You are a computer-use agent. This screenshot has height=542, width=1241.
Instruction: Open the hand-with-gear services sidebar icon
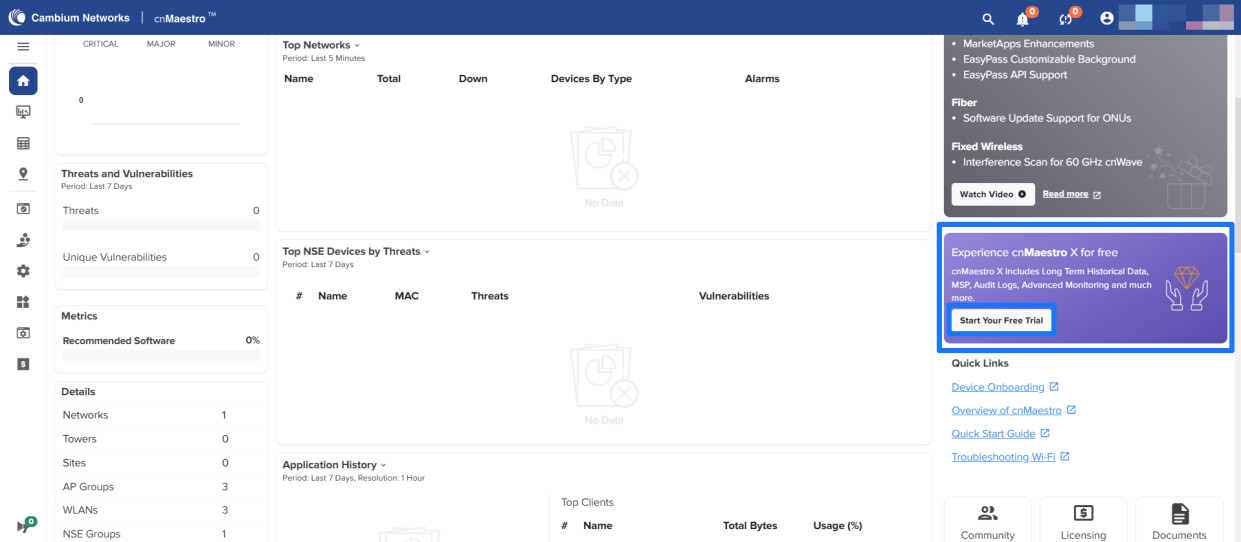click(x=23, y=240)
